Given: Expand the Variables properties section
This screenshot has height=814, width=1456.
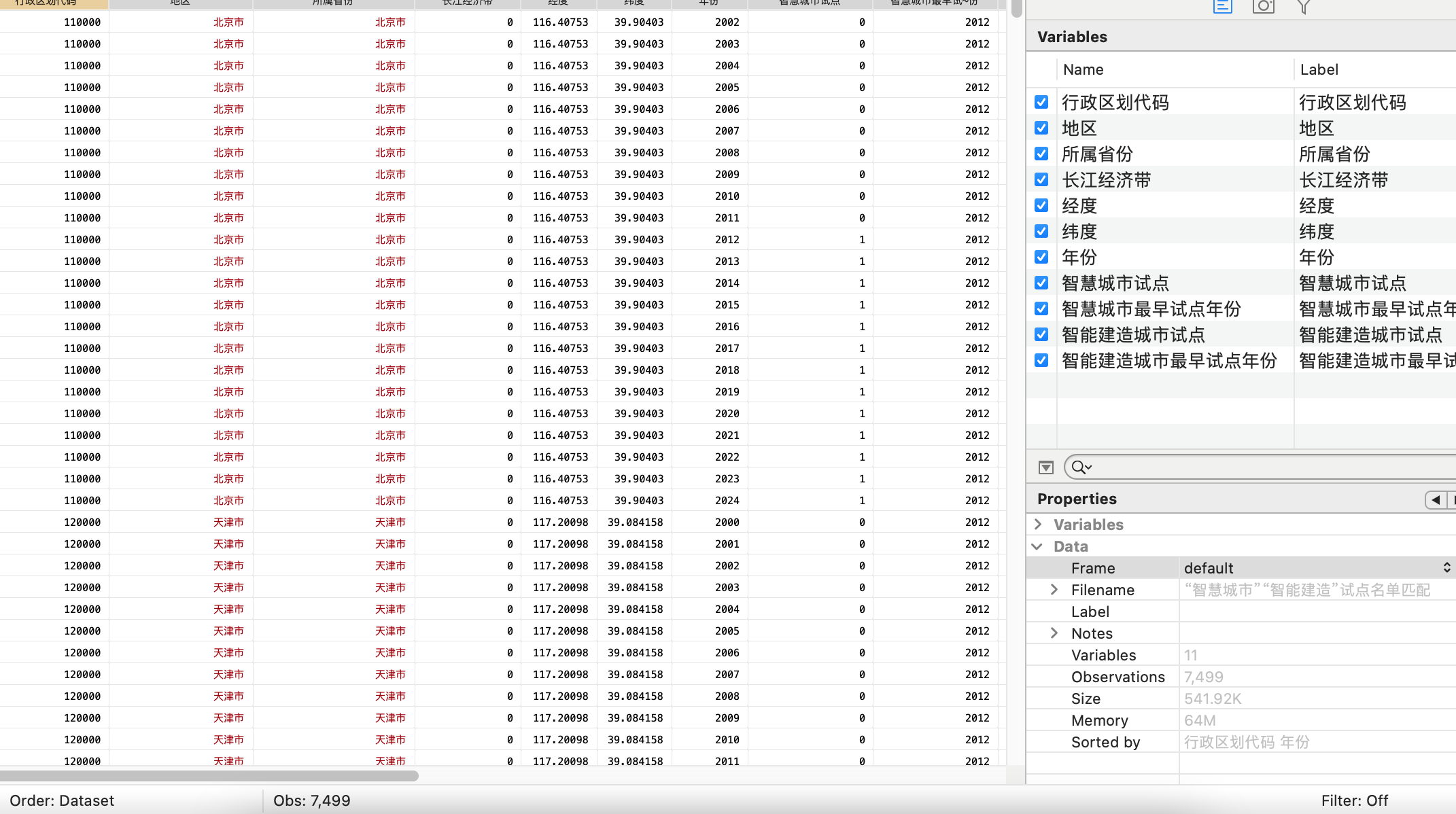Looking at the screenshot, I should [1038, 525].
